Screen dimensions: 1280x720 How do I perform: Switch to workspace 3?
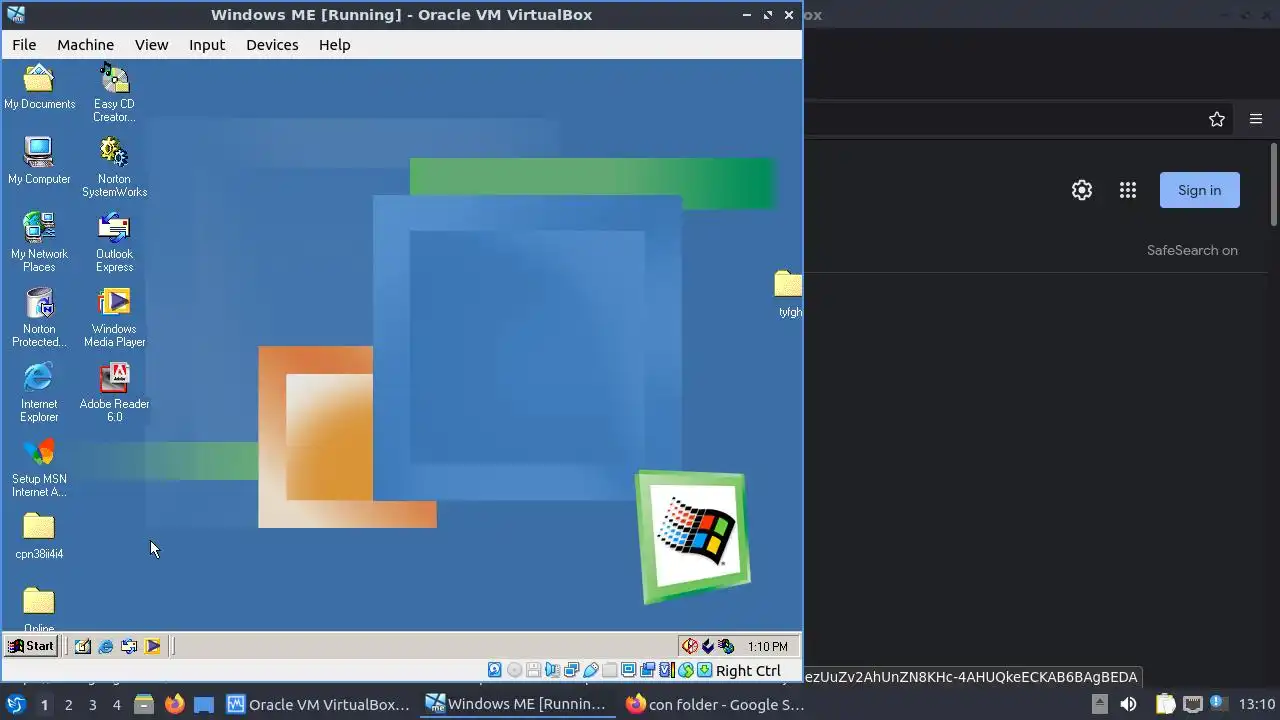tap(92, 705)
